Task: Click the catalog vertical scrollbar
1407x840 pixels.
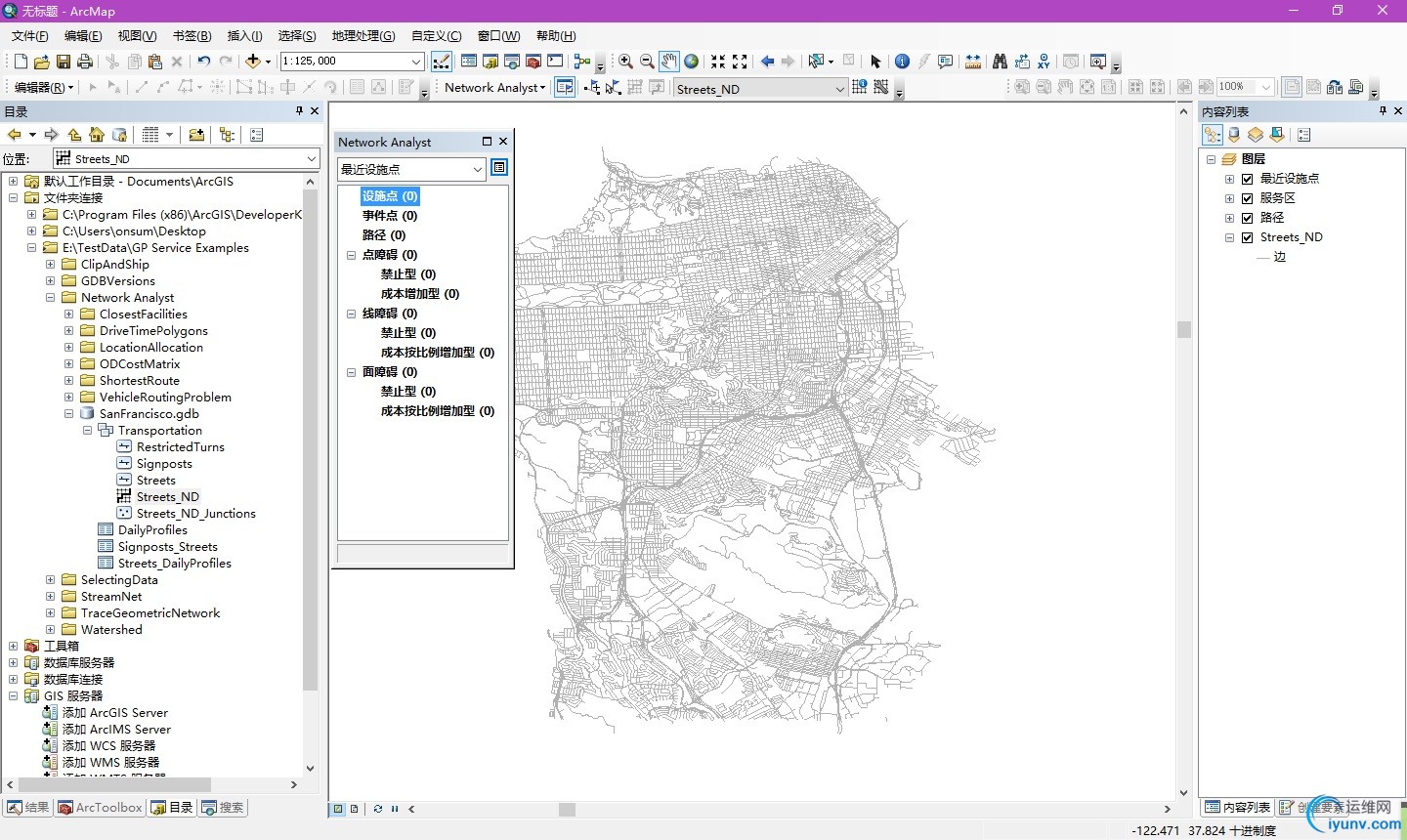Action: point(311,440)
